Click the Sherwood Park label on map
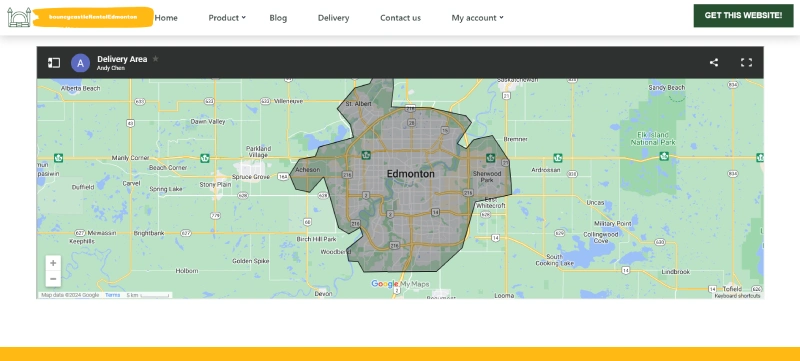 click(487, 176)
